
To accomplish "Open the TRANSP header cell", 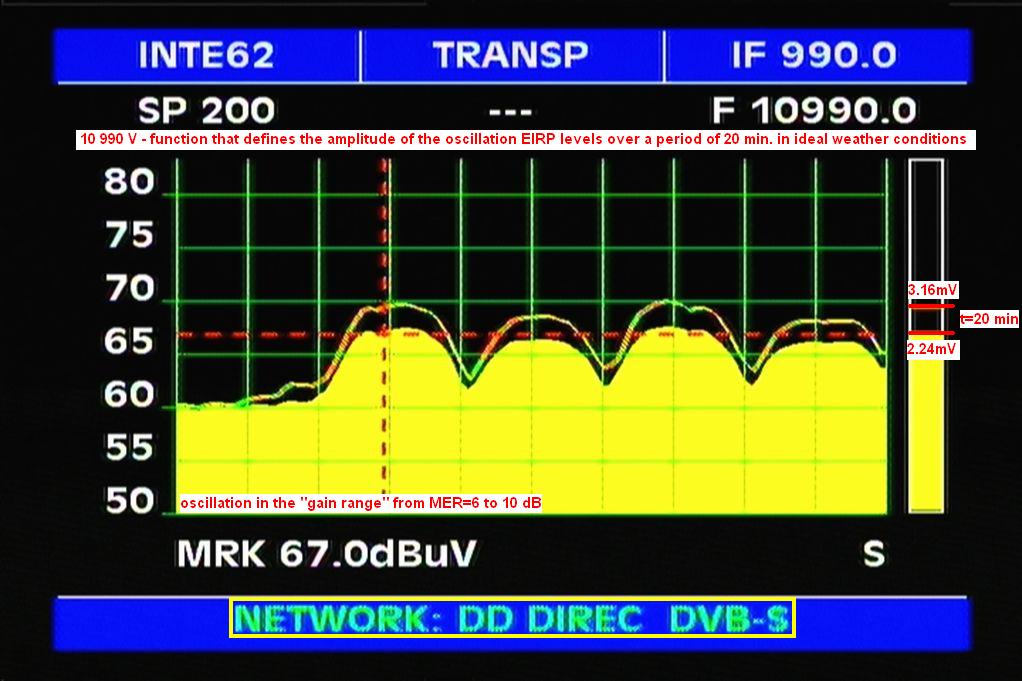I will 511,55.
